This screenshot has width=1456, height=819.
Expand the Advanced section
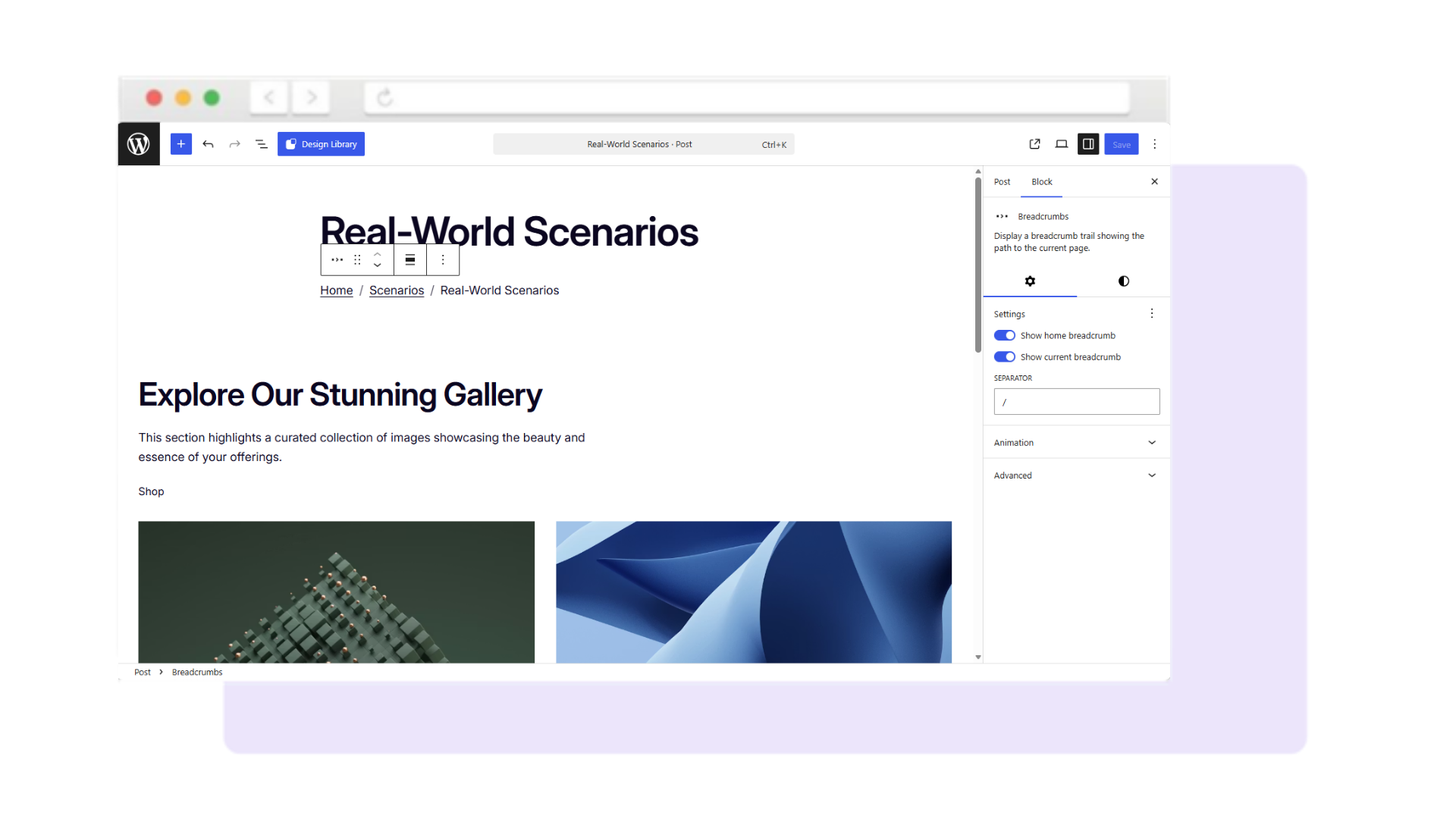(x=1075, y=475)
